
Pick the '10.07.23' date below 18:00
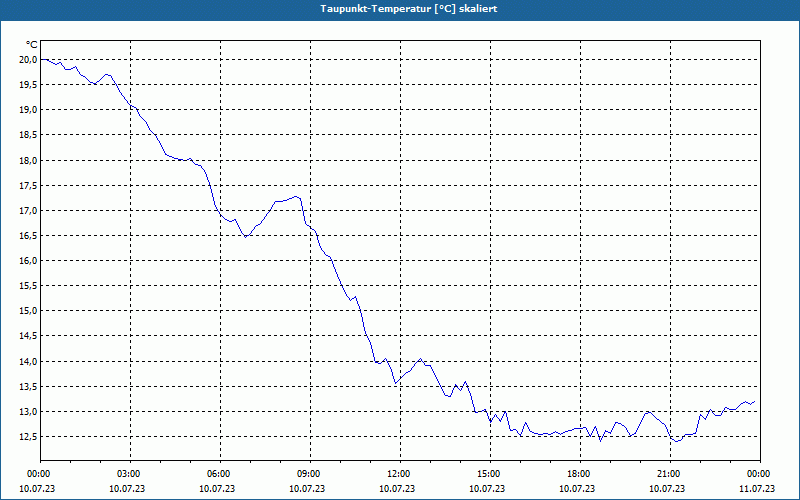click(577, 488)
